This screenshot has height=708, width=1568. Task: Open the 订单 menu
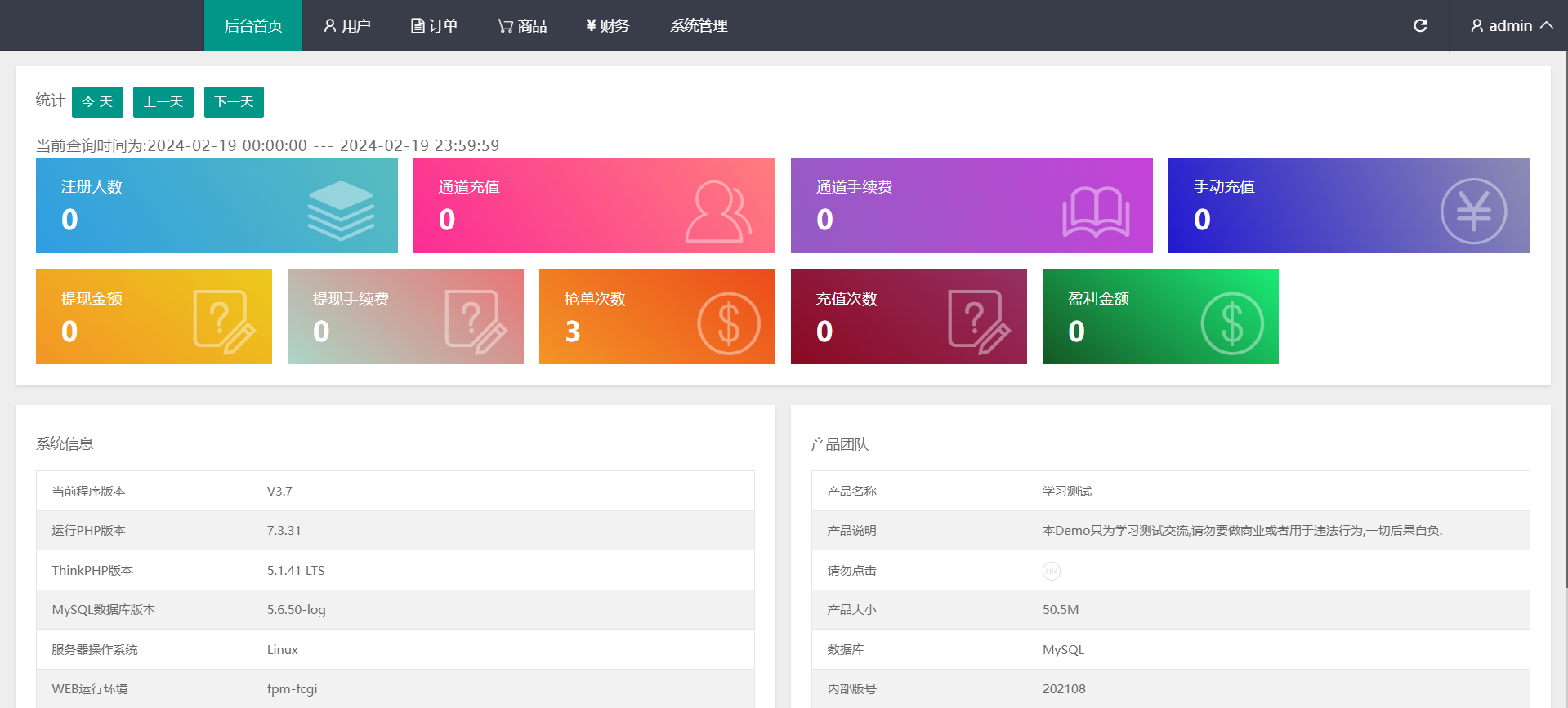coord(434,26)
